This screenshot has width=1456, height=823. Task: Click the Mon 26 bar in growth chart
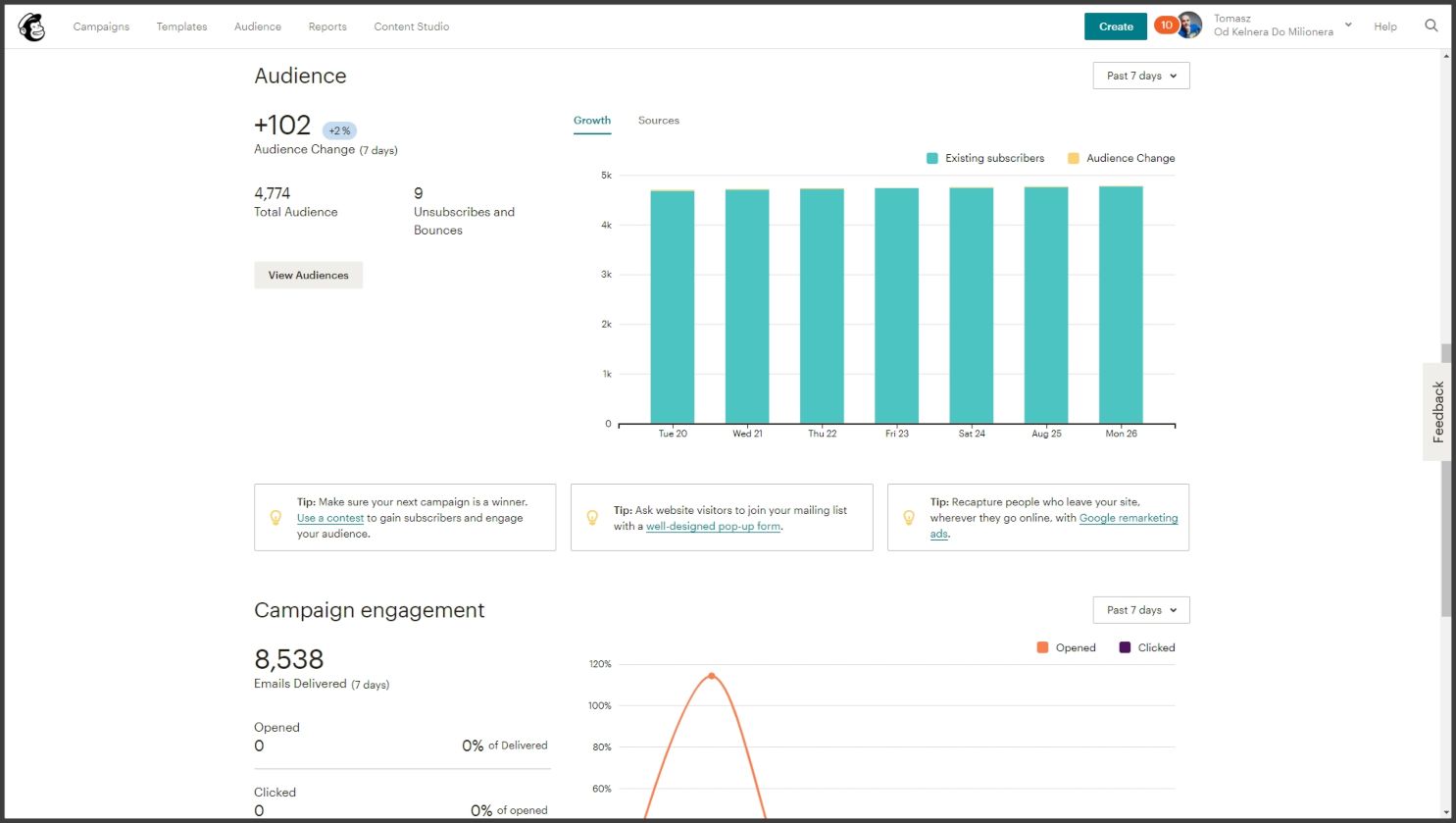click(x=1121, y=305)
